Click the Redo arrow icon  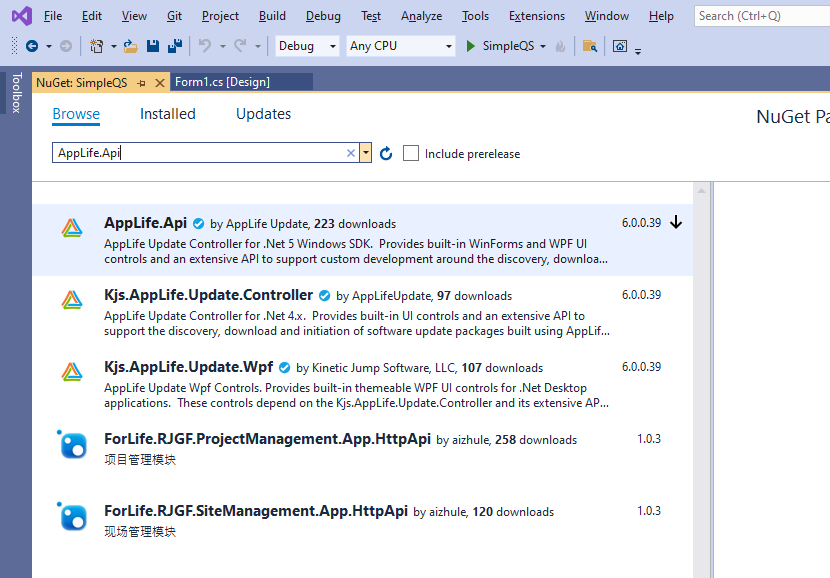240,47
